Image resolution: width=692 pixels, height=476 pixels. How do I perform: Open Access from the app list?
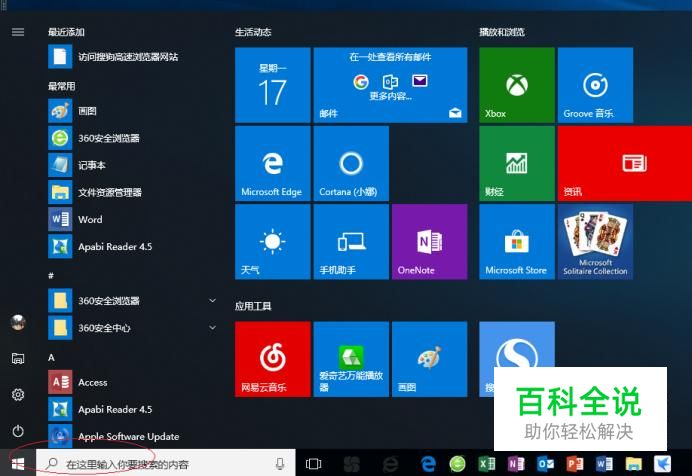(x=132, y=382)
